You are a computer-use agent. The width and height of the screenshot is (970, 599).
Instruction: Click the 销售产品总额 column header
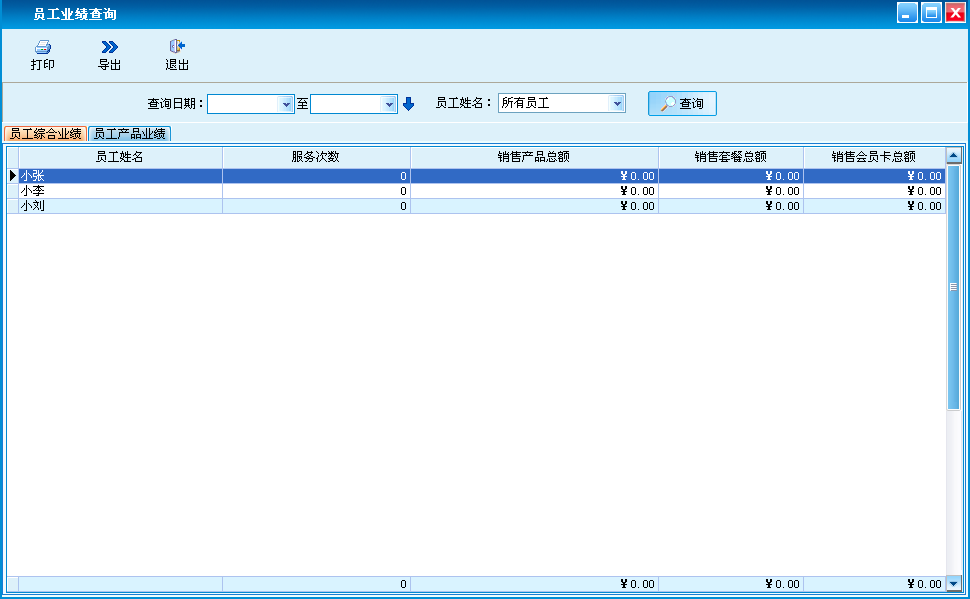pos(534,157)
